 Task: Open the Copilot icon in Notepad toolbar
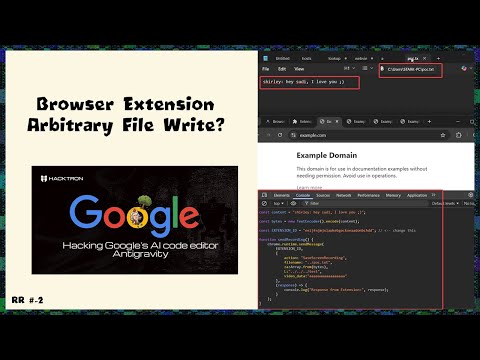[x=464, y=68]
